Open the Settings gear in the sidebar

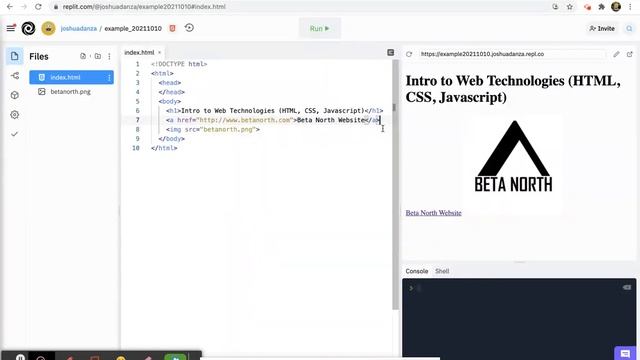click(15, 115)
